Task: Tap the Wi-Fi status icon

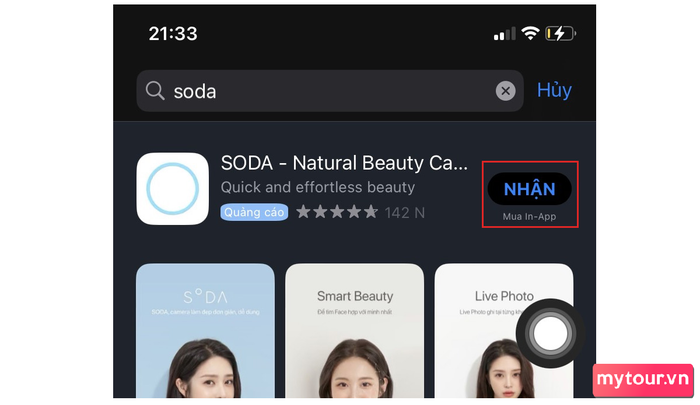Action: [530, 33]
